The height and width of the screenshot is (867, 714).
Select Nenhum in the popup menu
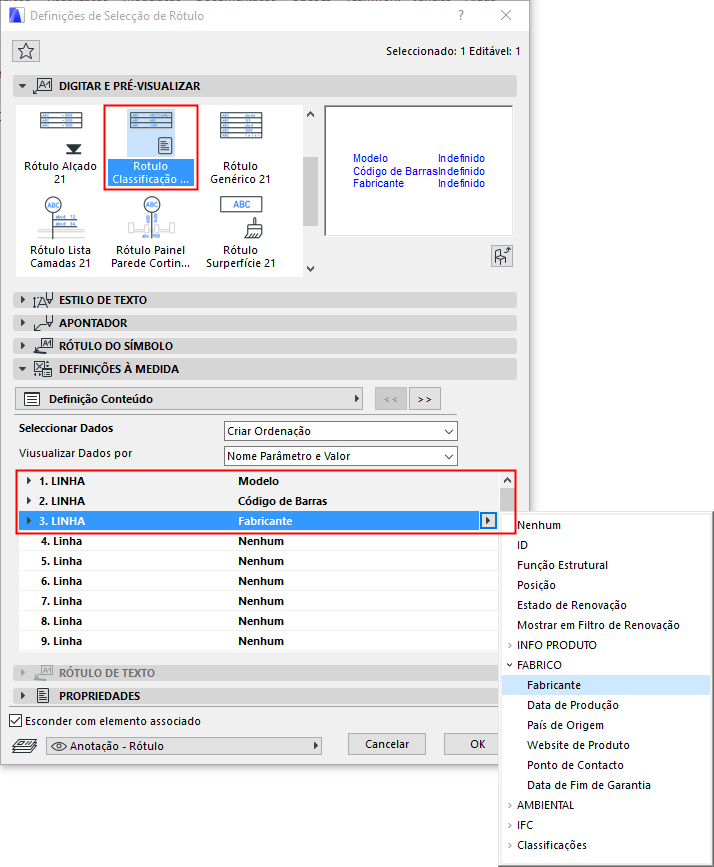[606, 525]
